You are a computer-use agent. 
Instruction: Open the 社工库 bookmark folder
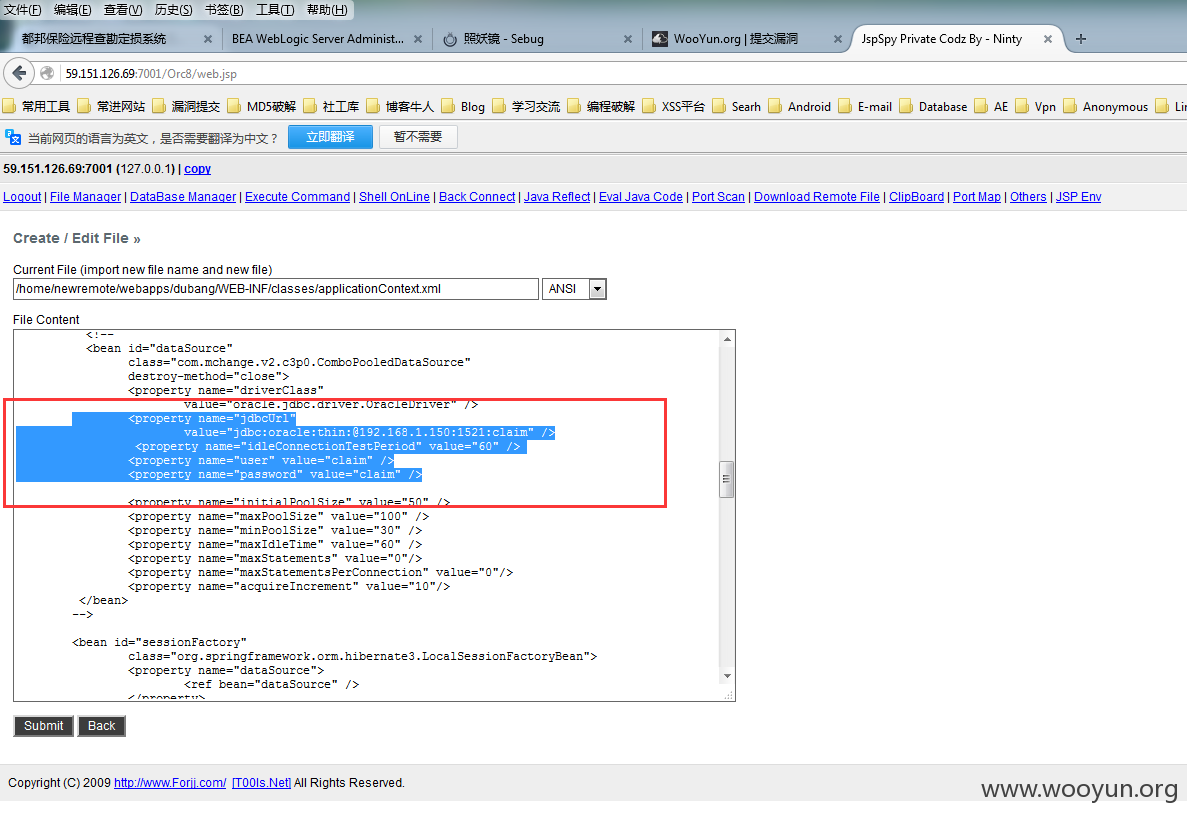point(332,107)
